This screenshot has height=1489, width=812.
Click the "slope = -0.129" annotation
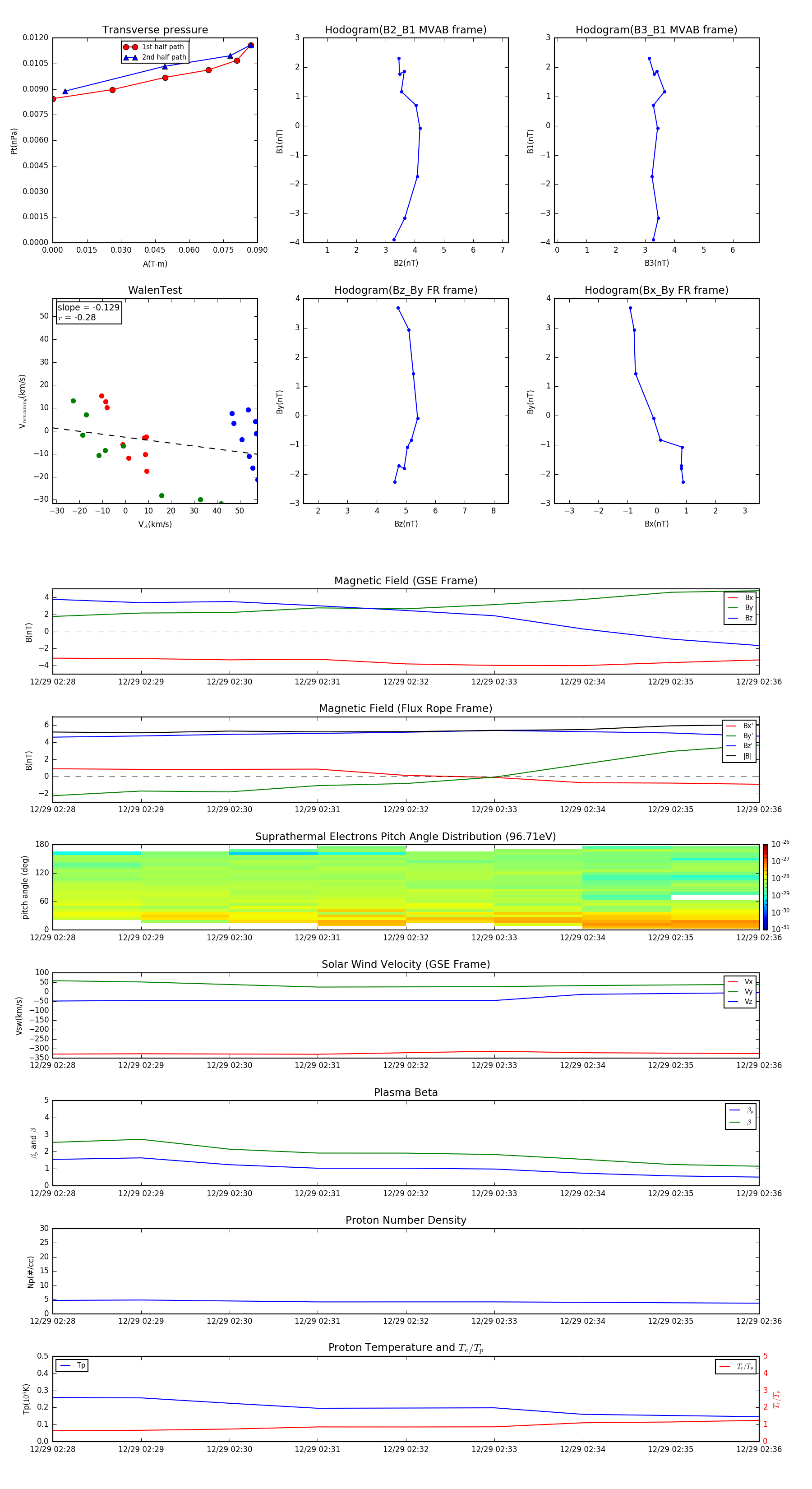pyautogui.click(x=88, y=308)
